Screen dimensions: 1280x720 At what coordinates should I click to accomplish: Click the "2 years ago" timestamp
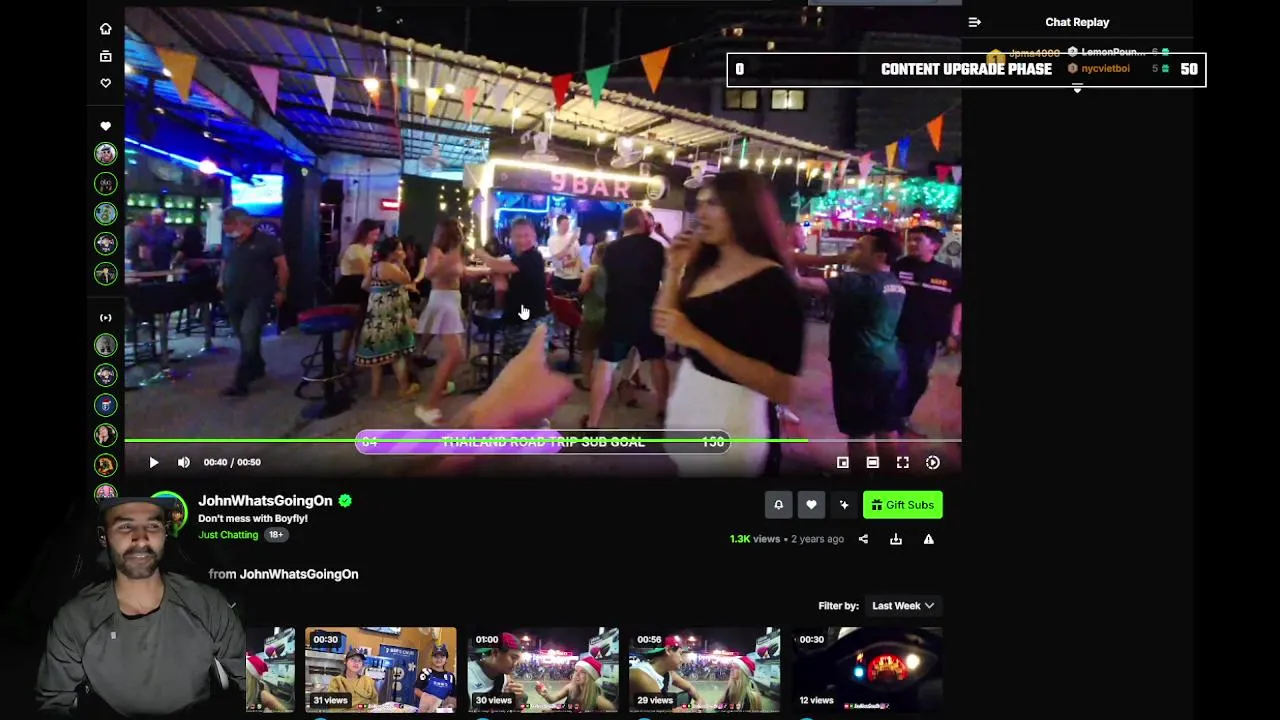pyautogui.click(x=817, y=539)
